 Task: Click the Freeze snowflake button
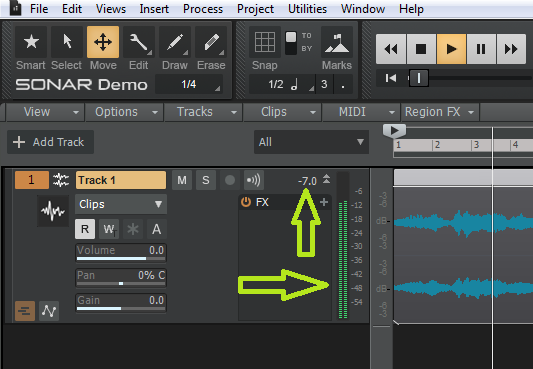pos(133,229)
